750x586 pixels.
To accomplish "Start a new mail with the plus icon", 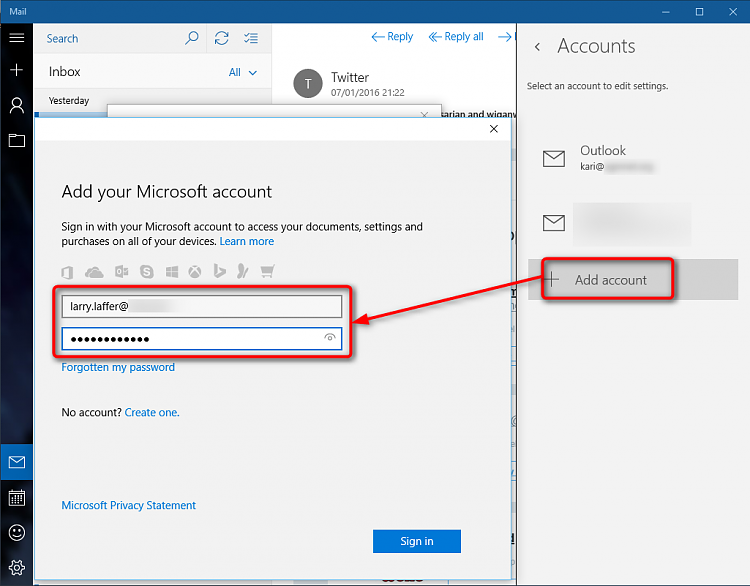I will 17,70.
